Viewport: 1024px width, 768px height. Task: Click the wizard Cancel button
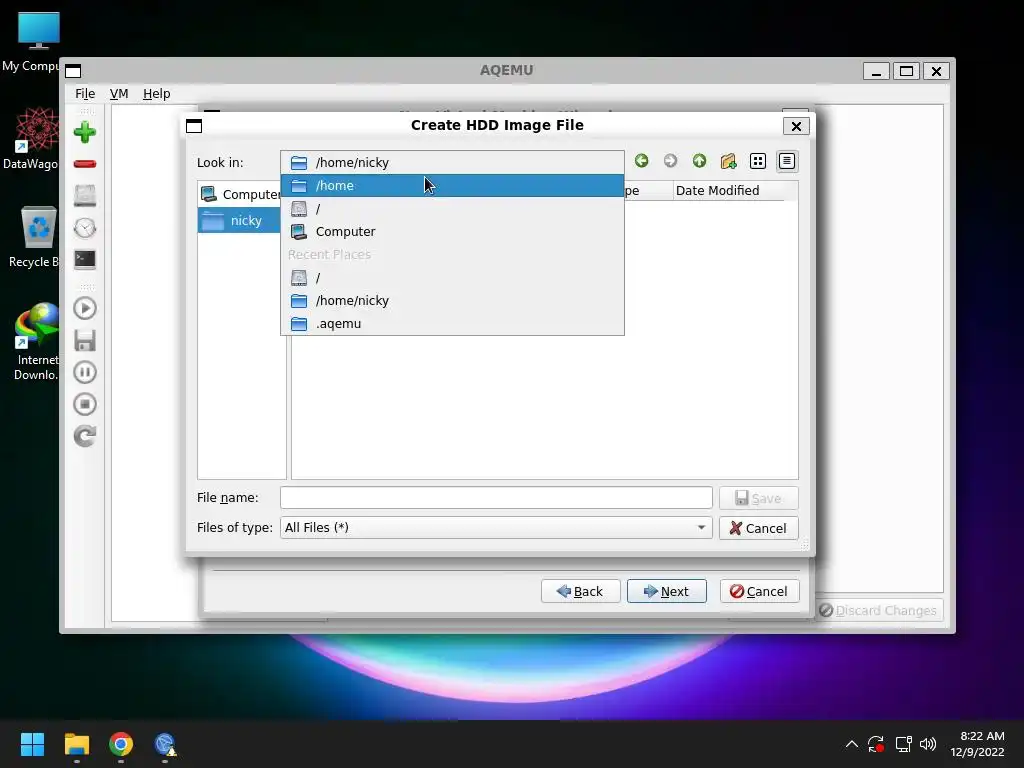coord(760,591)
